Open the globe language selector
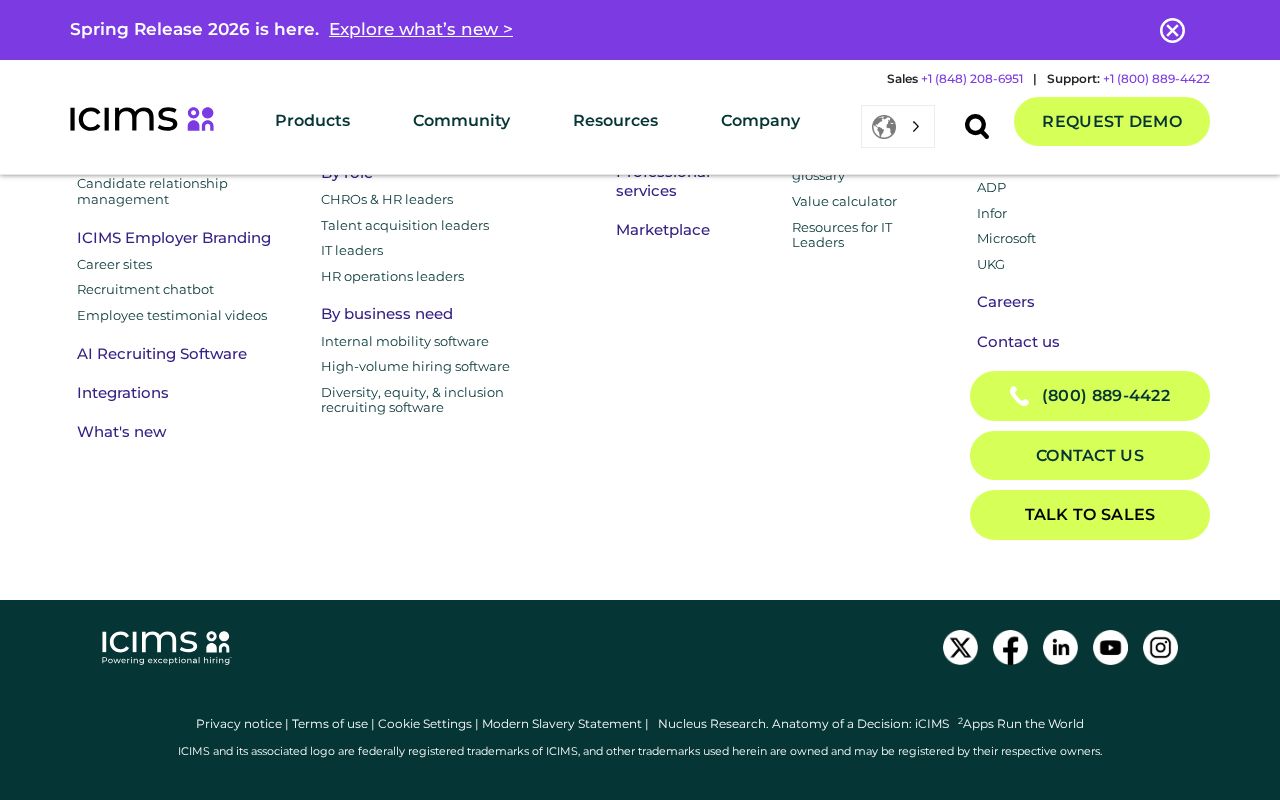 [897, 127]
